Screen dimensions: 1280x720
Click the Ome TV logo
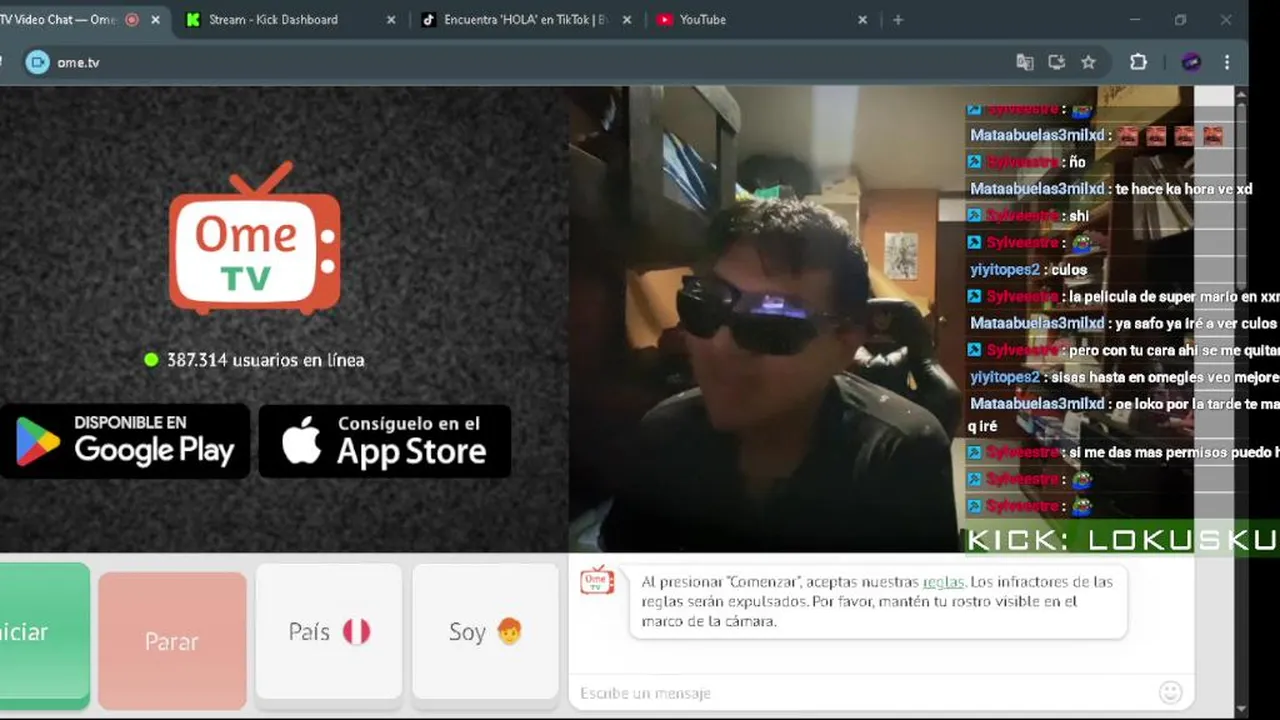point(255,238)
